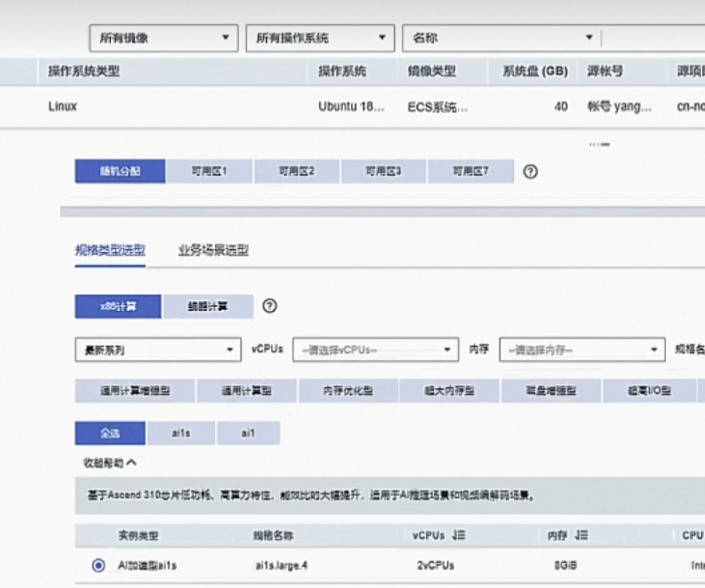Screen dimensions: 705x588
Task: Select the 通用计算型 flavor category
Action: pos(246,391)
